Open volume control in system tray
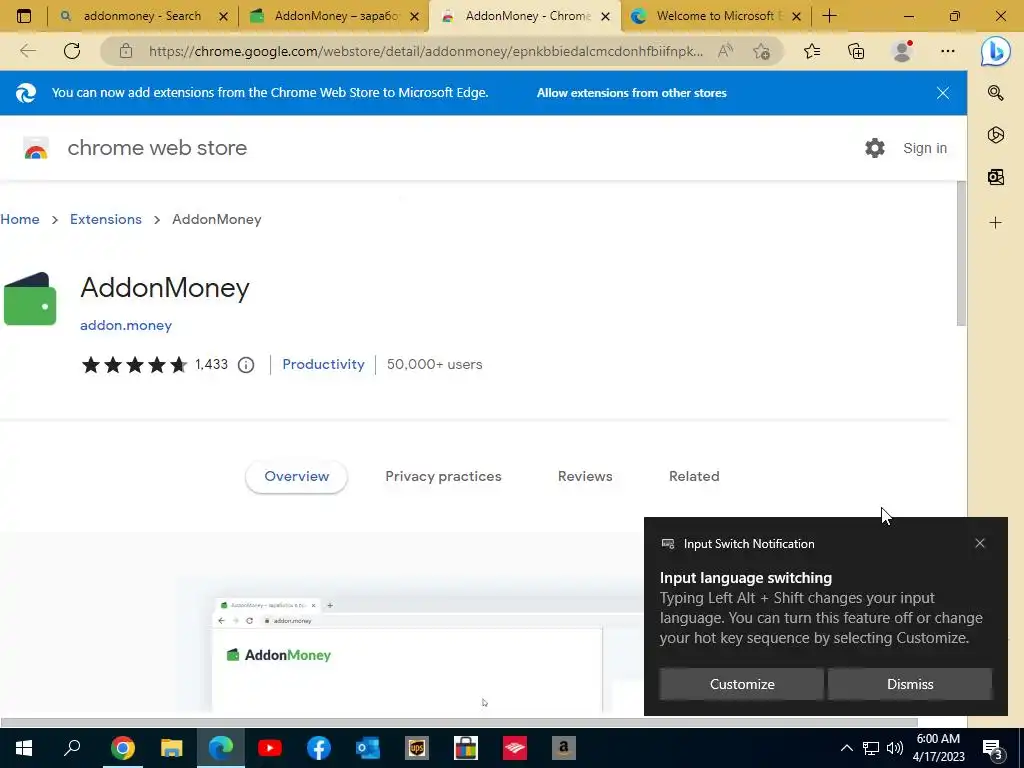The width and height of the screenshot is (1024, 768). pos(895,748)
